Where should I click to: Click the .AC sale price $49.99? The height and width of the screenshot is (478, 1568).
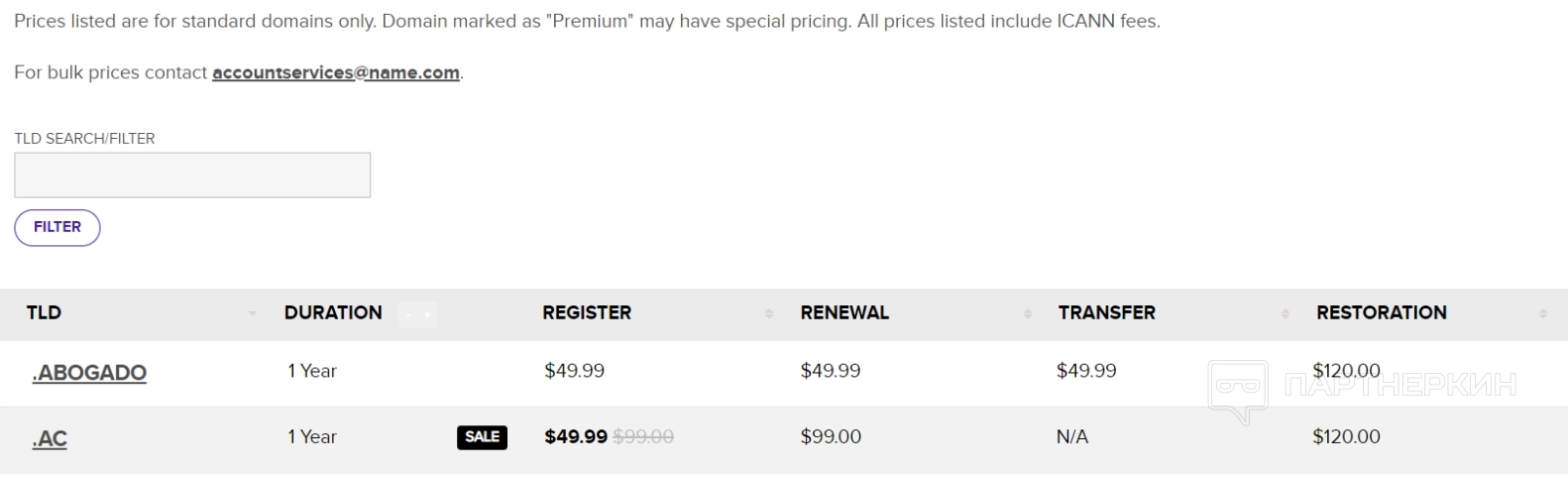(x=576, y=437)
